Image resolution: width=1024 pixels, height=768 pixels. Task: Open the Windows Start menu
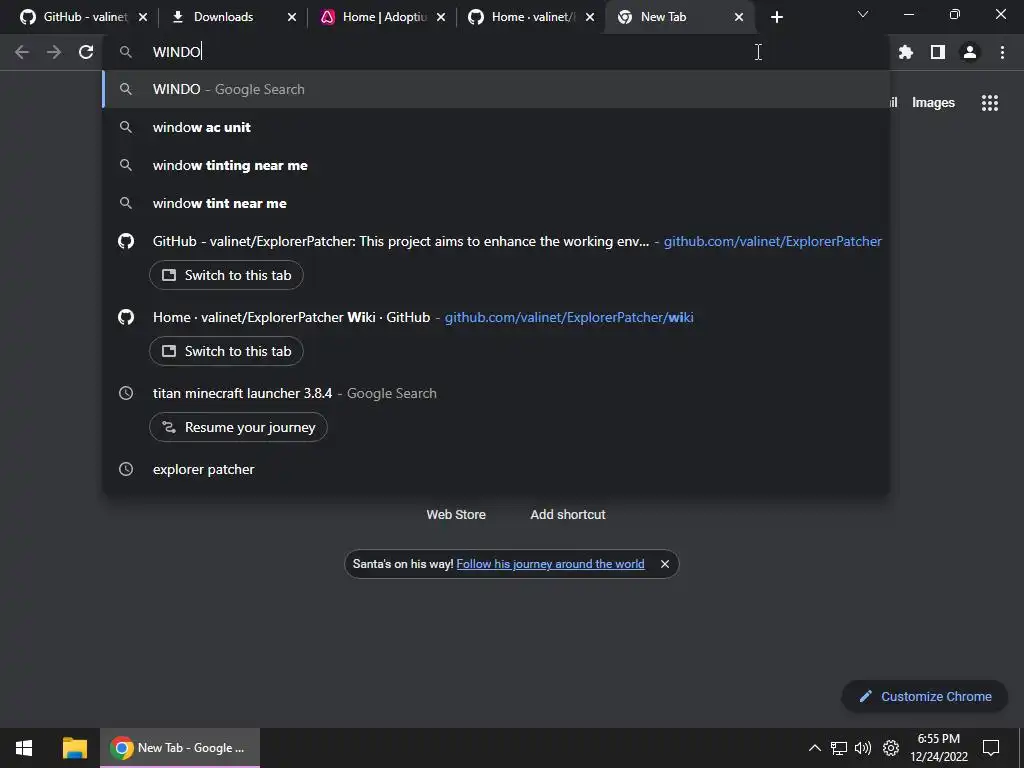pyautogui.click(x=24, y=748)
